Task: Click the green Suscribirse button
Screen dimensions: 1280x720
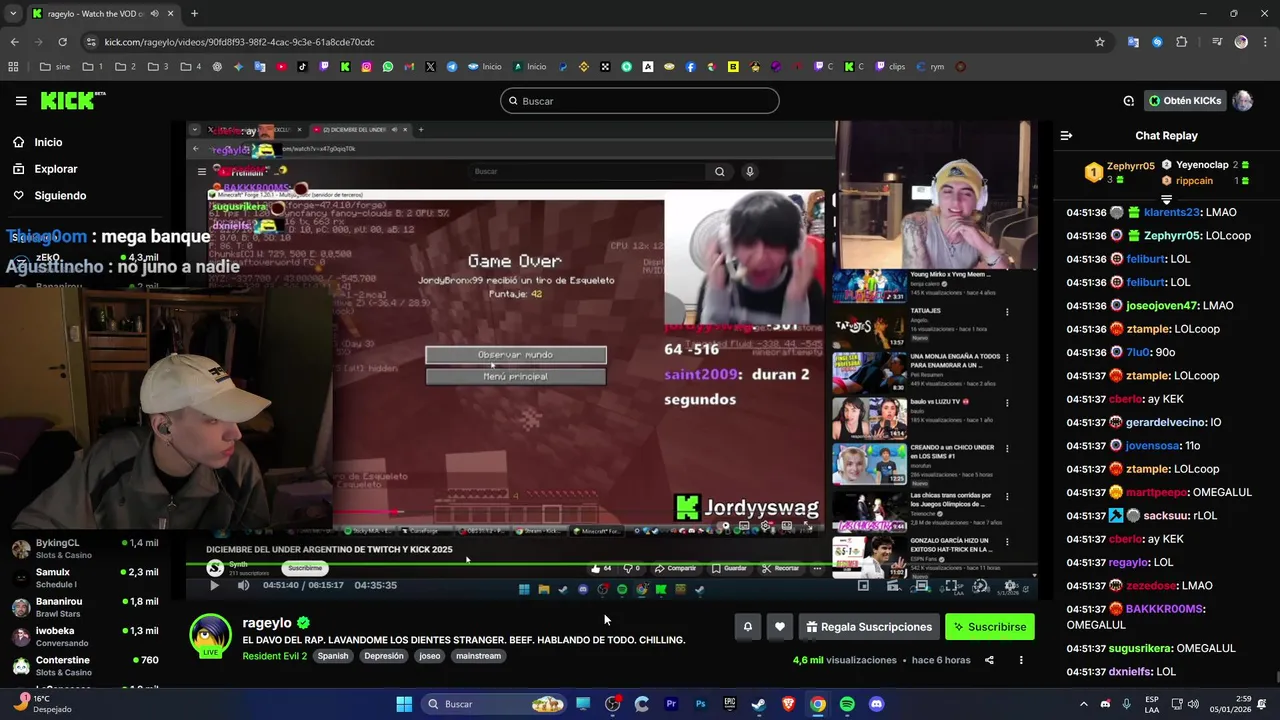Action: (x=989, y=627)
